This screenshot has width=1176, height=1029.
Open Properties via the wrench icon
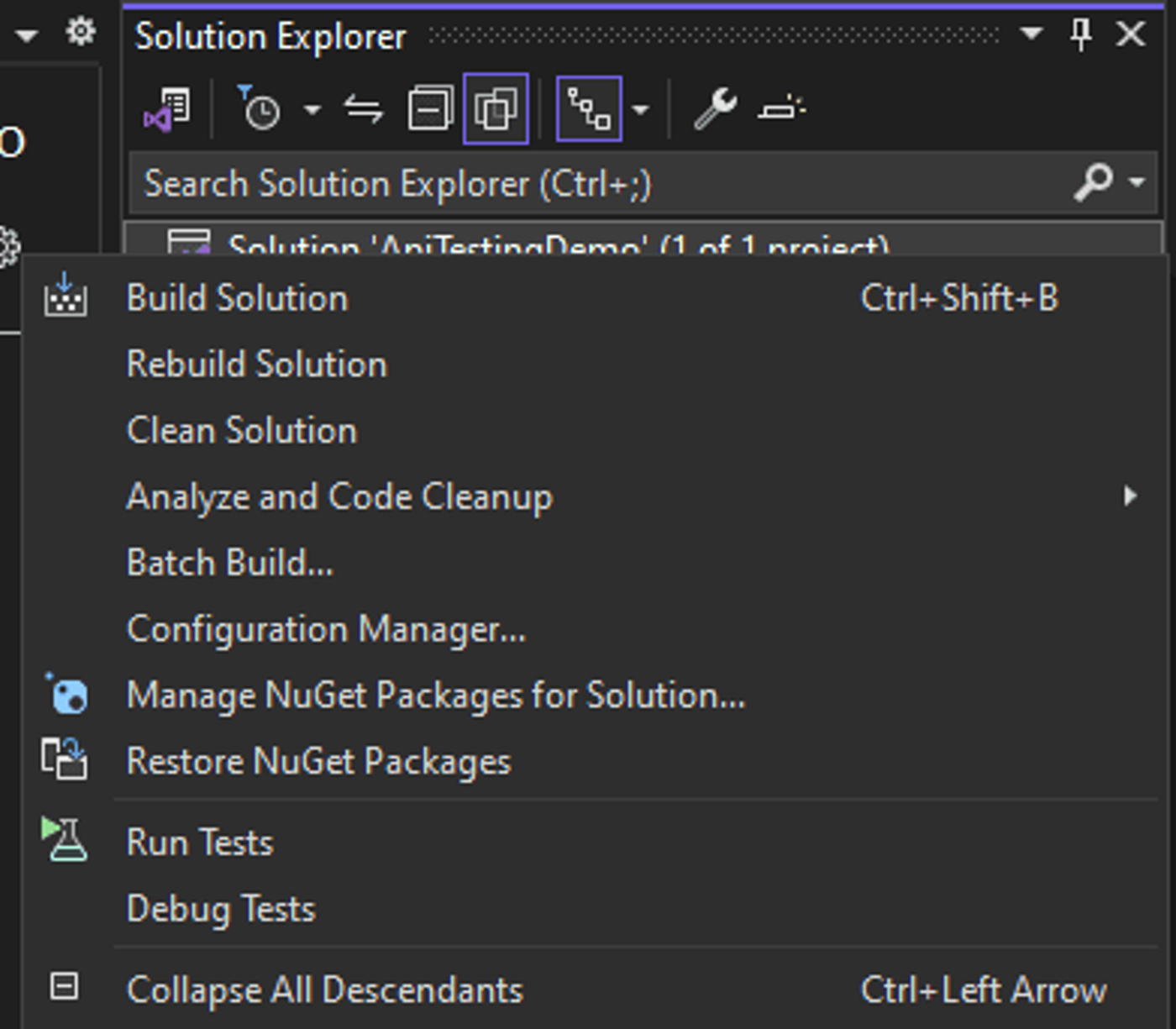coord(715,109)
